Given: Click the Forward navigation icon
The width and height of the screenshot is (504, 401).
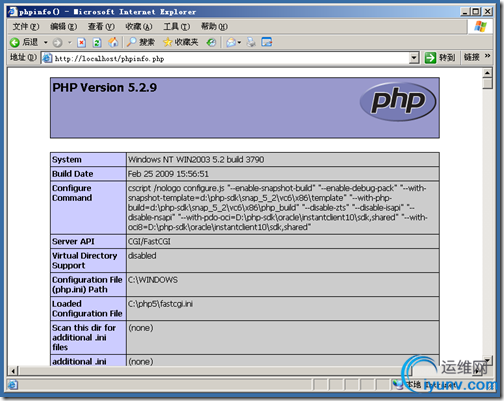Looking at the screenshot, I should [x=57, y=42].
